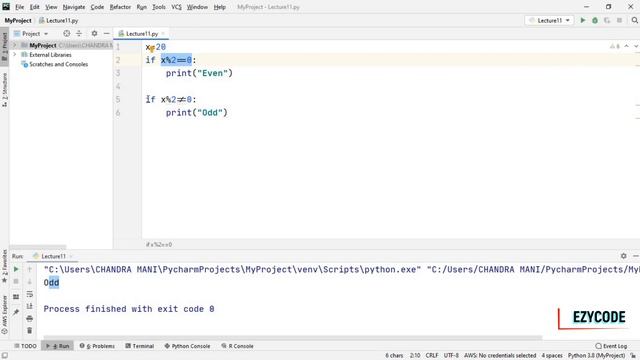640x360 pixels.
Task: Run Lecture11 with the green play button
Action: coord(583,20)
